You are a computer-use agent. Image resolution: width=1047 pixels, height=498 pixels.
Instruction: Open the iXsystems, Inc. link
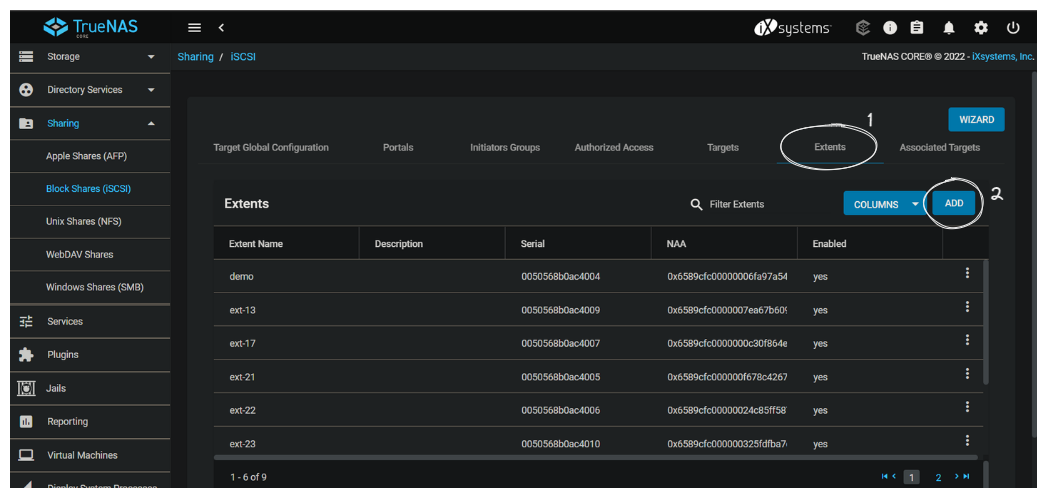click(1004, 57)
